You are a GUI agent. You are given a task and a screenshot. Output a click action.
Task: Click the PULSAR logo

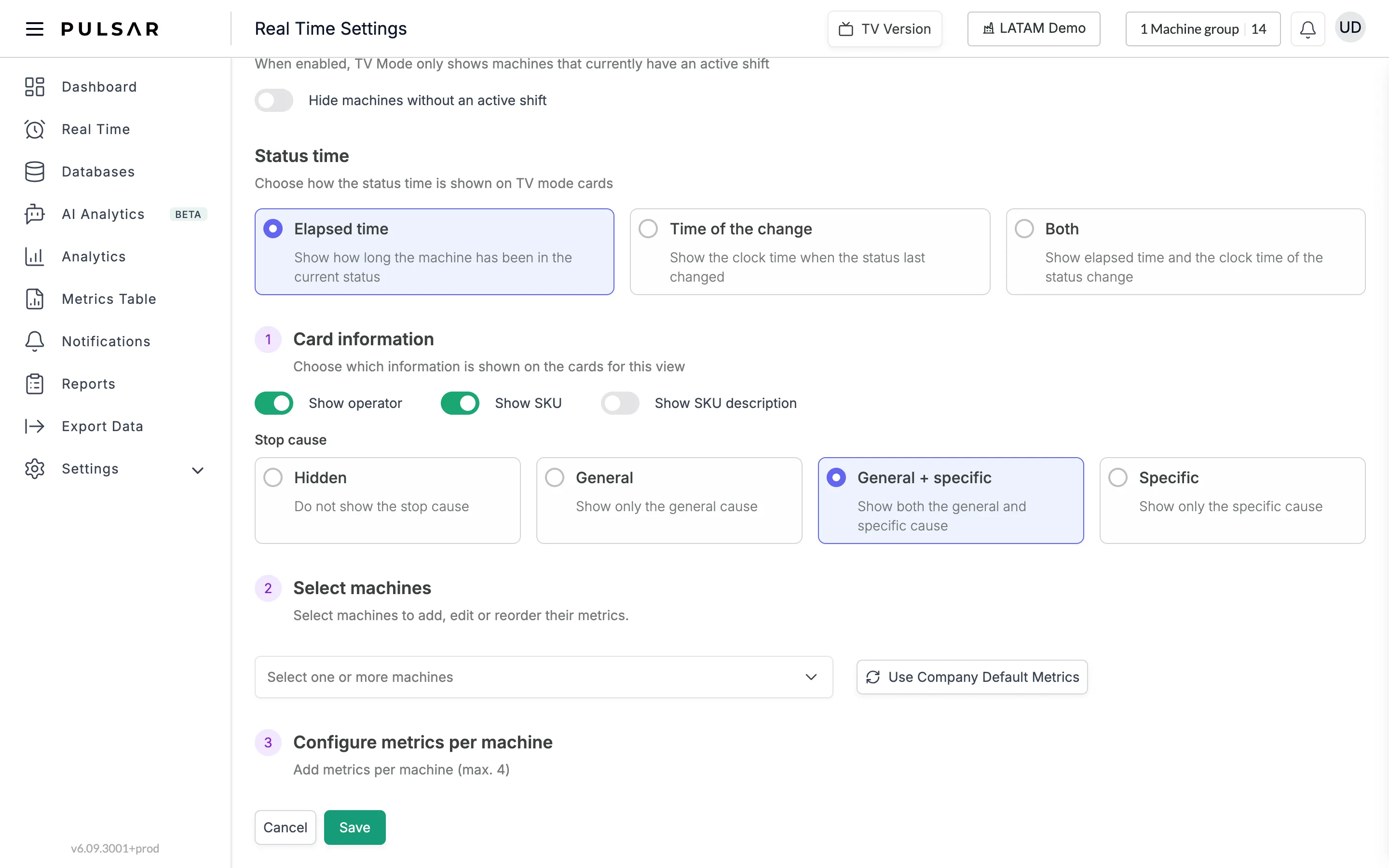pos(110,29)
